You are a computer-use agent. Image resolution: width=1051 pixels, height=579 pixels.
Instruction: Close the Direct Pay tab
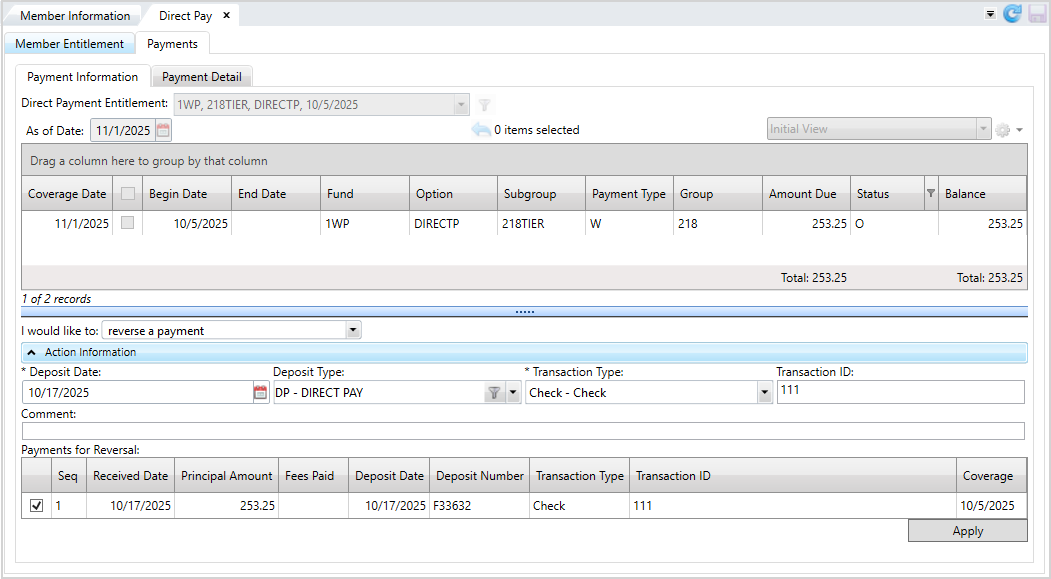coord(226,15)
